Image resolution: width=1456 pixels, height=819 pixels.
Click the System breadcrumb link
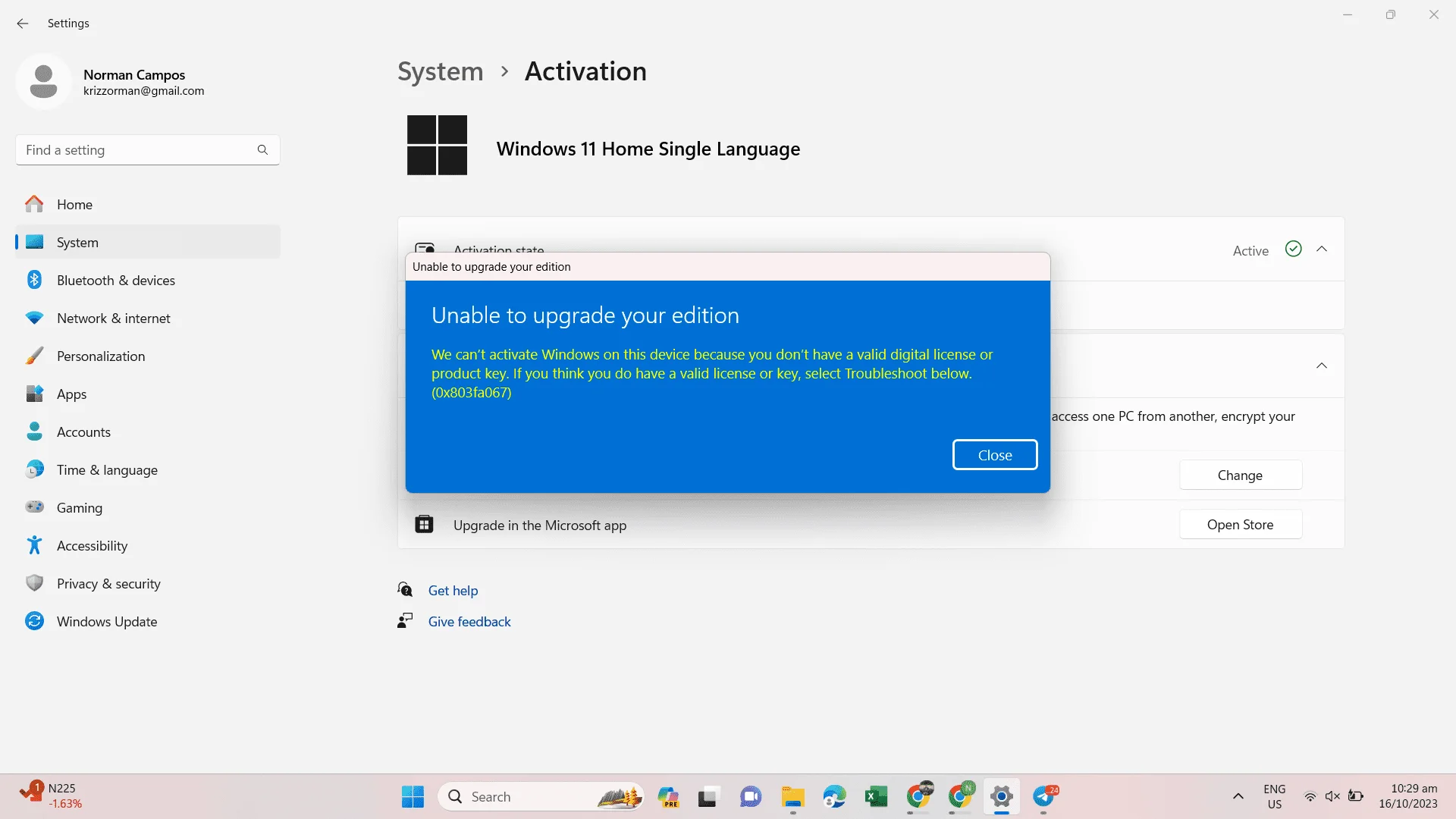(x=441, y=71)
